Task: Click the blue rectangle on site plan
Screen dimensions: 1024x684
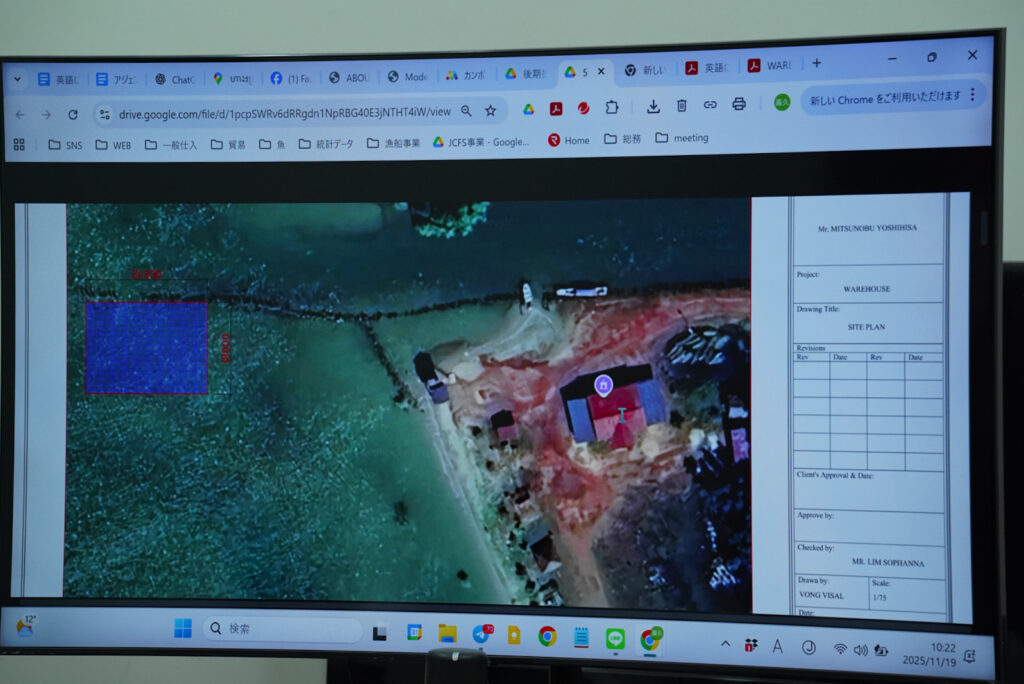Action: 146,348
